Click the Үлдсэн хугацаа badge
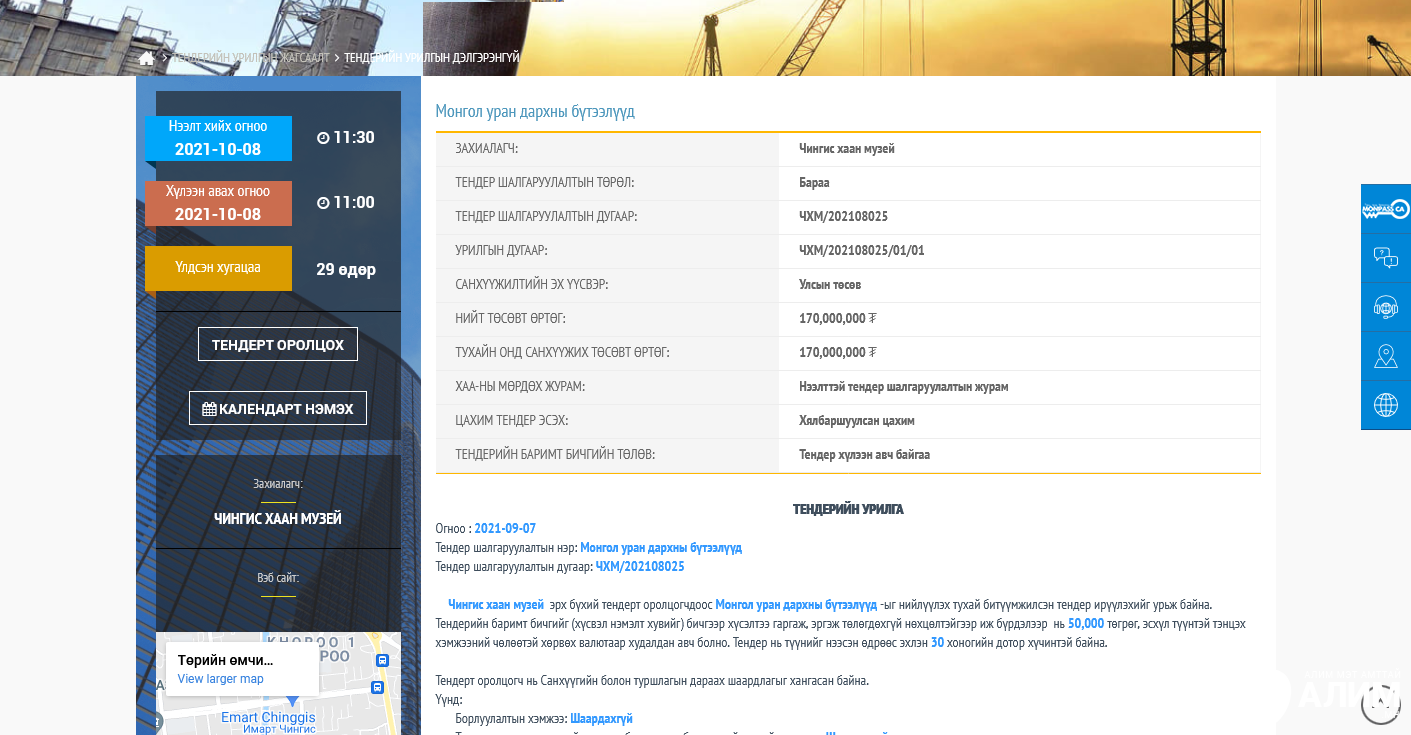 [218, 268]
